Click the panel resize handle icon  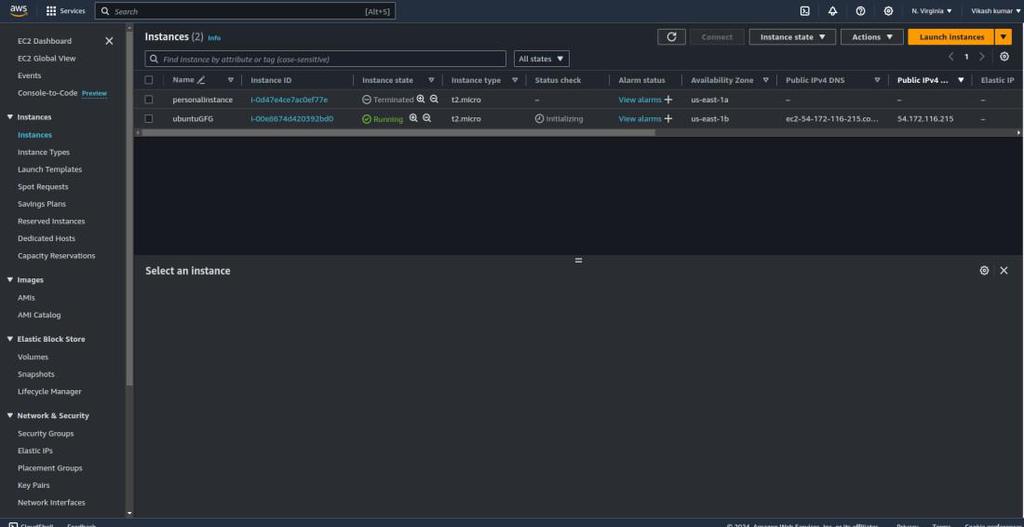[578, 260]
